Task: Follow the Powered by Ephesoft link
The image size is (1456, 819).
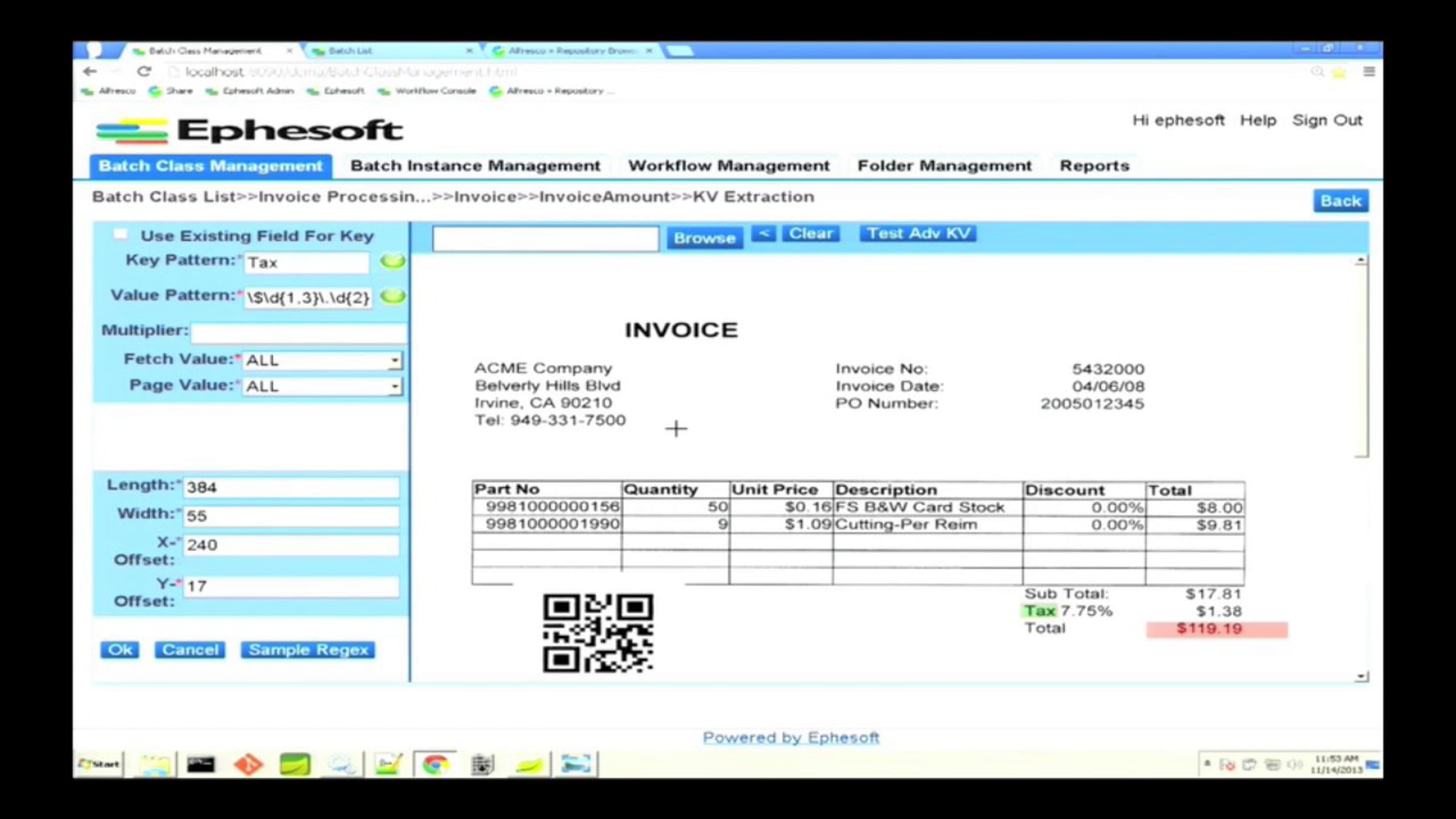Action: click(791, 738)
